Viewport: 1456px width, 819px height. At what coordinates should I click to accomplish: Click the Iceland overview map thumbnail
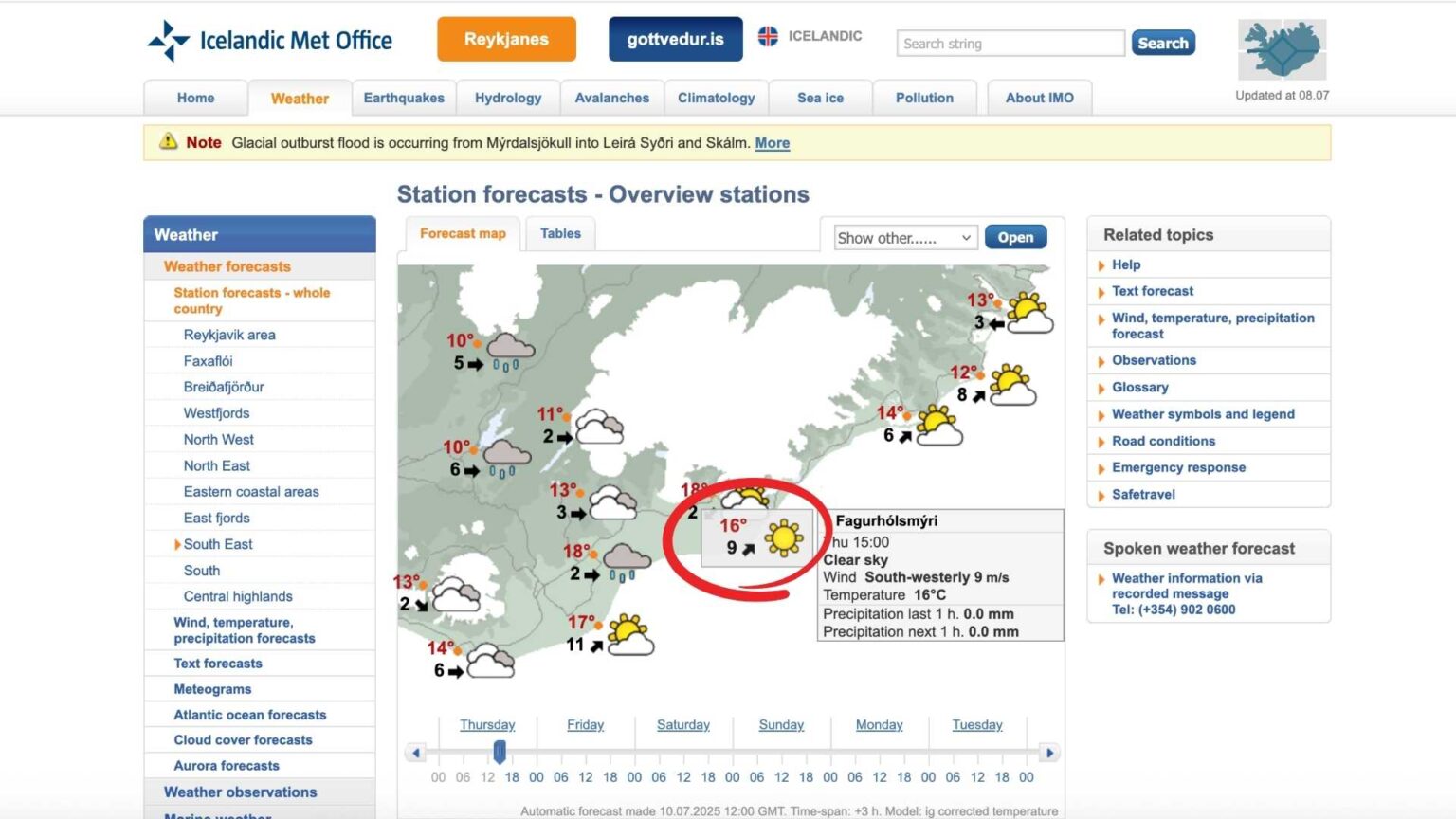pyautogui.click(x=1282, y=49)
